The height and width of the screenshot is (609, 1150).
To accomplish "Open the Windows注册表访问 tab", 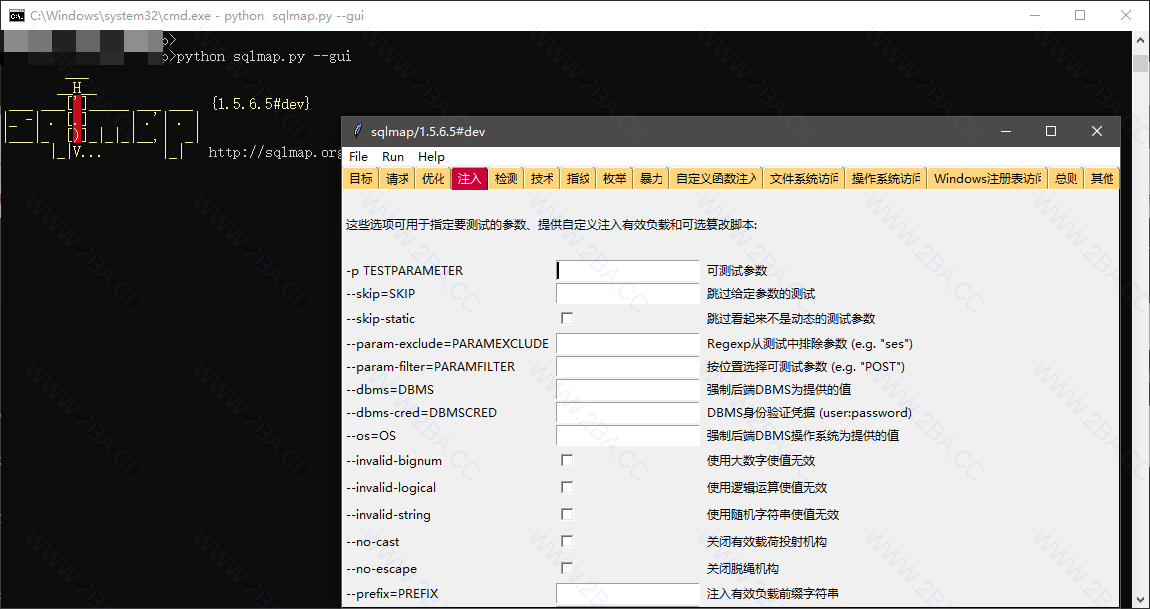I will pyautogui.click(x=988, y=178).
